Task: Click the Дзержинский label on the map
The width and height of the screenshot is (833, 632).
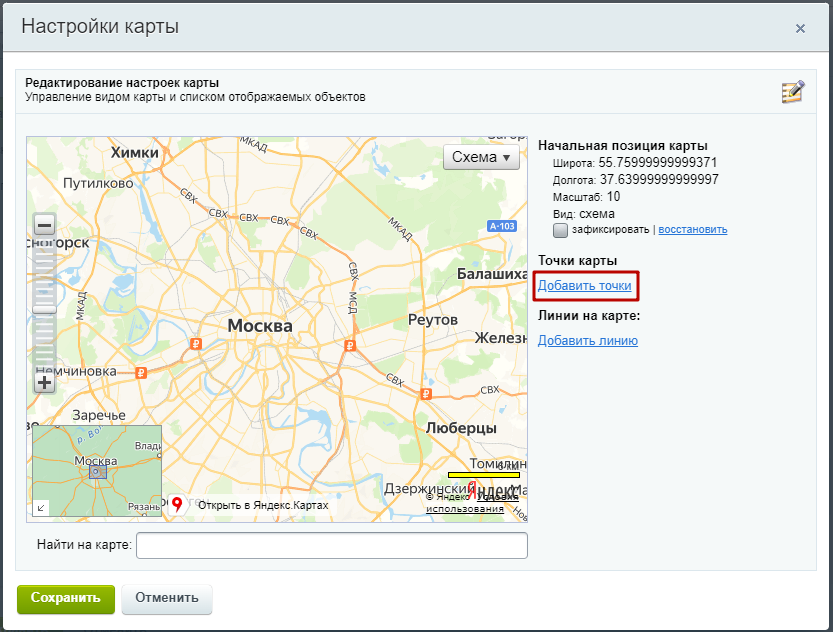Action: pos(430,489)
